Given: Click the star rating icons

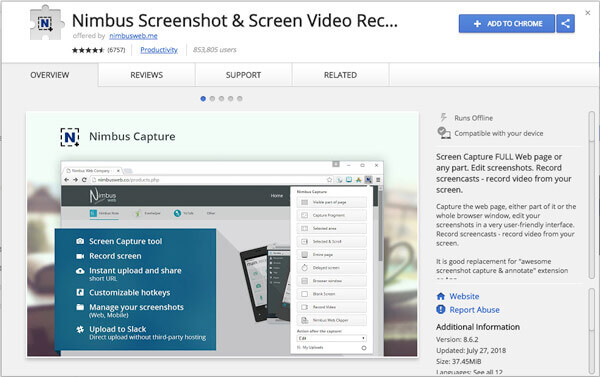Looking at the screenshot, I should tap(88, 50).
